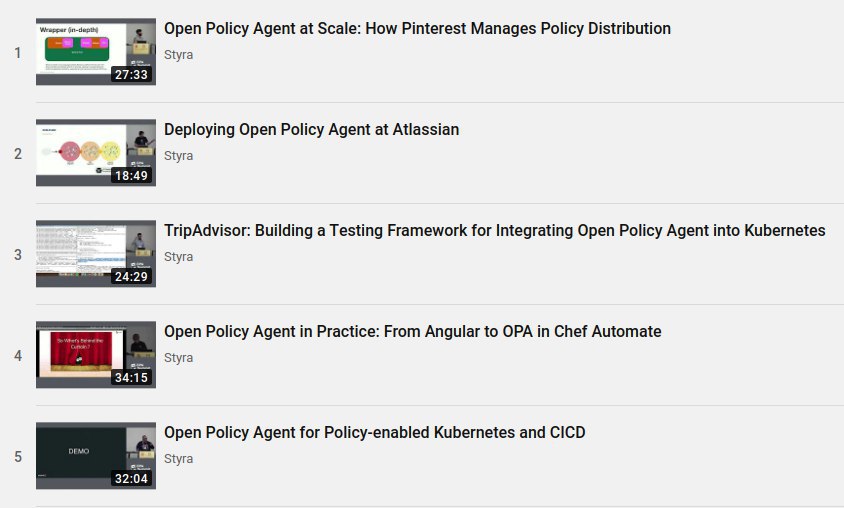This screenshot has width=844, height=508.
Task: Open Styra channel under the Pinterest video
Action: 178,55
